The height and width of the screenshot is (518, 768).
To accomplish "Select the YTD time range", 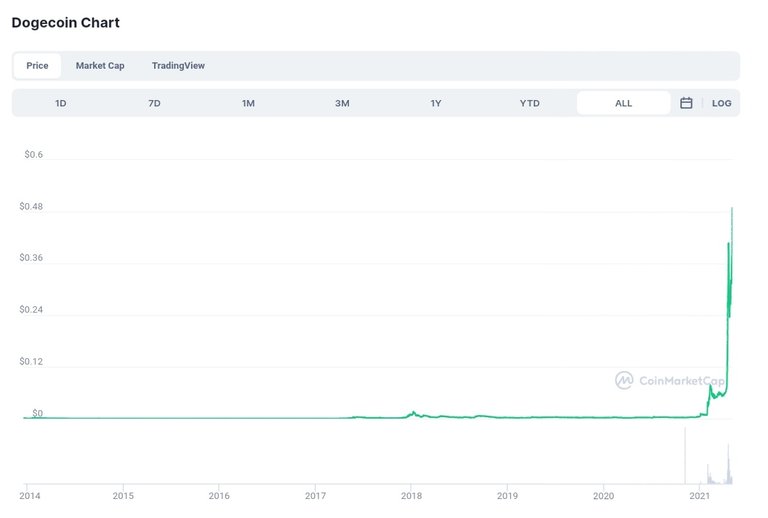I will [529, 103].
